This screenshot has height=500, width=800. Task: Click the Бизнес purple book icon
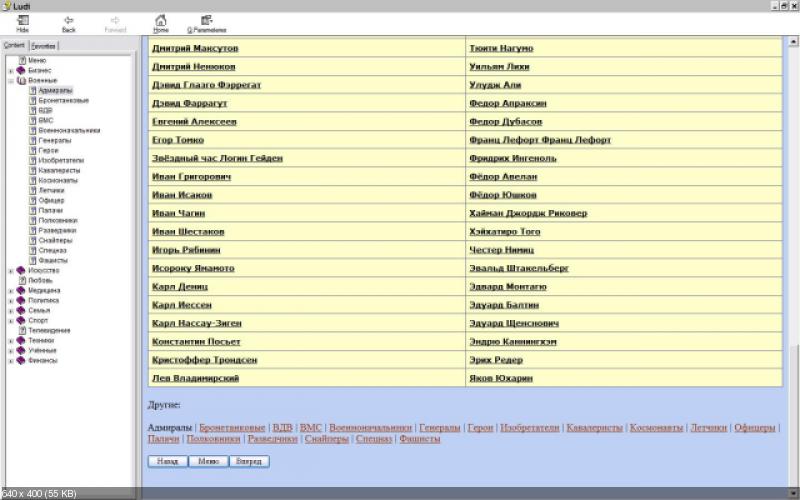click(x=21, y=71)
